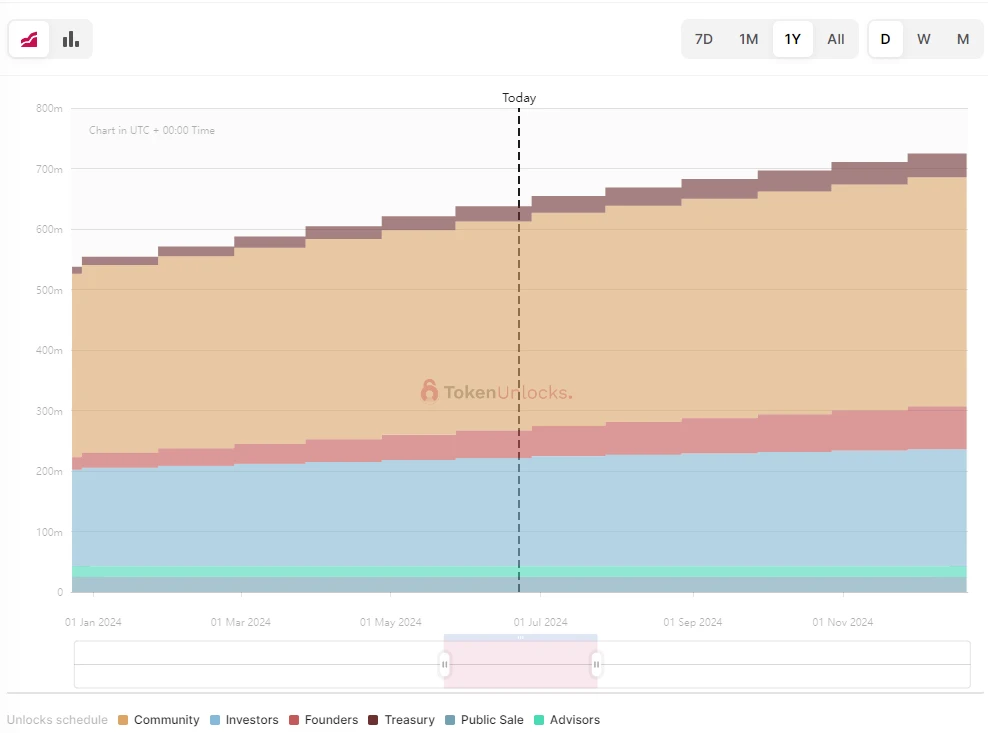Set weekly granularity with W button
This screenshot has width=988, height=733.
[924, 39]
